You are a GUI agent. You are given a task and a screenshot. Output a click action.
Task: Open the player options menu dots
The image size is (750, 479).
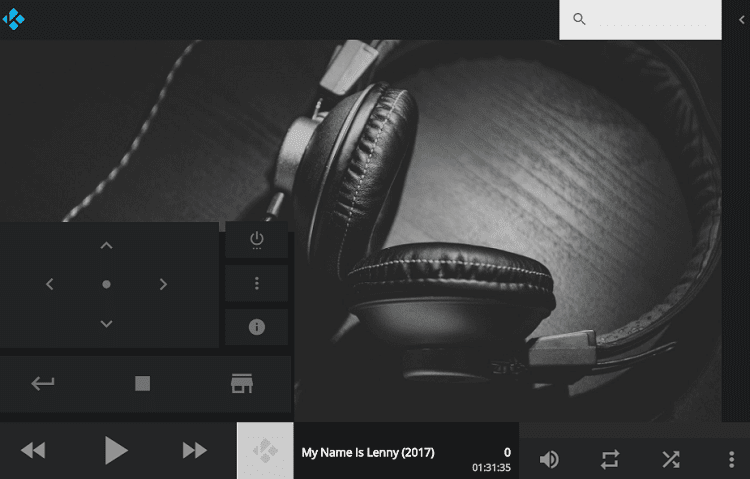click(731, 459)
